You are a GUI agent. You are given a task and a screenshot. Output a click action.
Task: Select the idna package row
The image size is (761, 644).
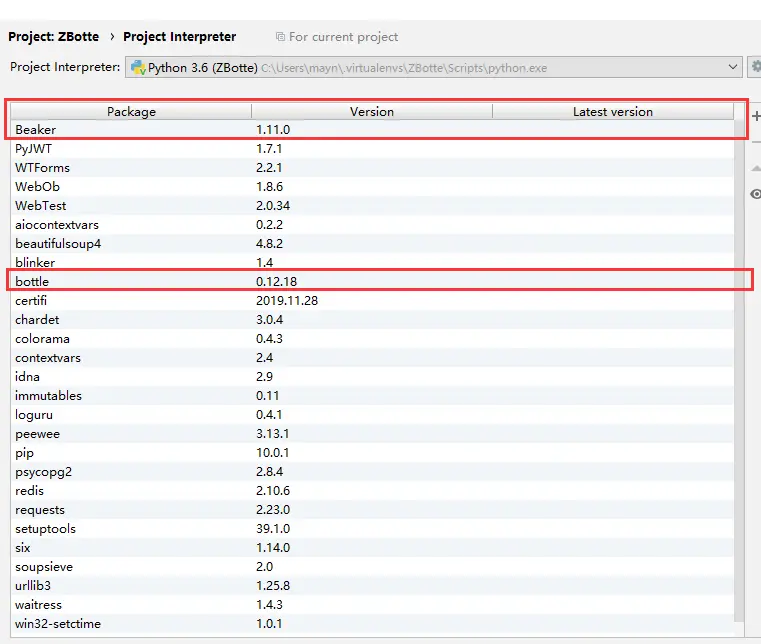(372, 377)
